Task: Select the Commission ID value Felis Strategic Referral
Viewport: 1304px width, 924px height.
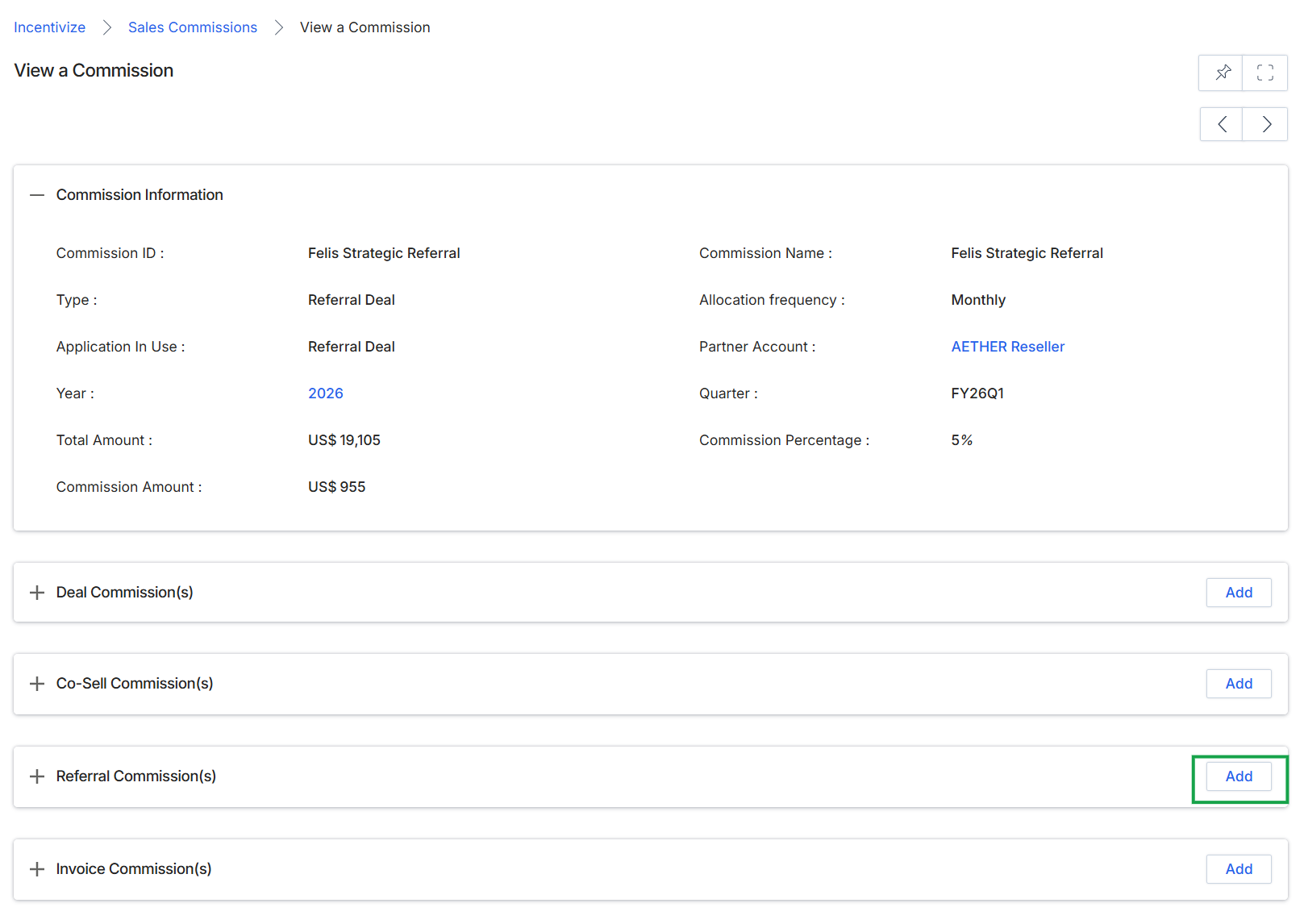Action: click(x=384, y=253)
